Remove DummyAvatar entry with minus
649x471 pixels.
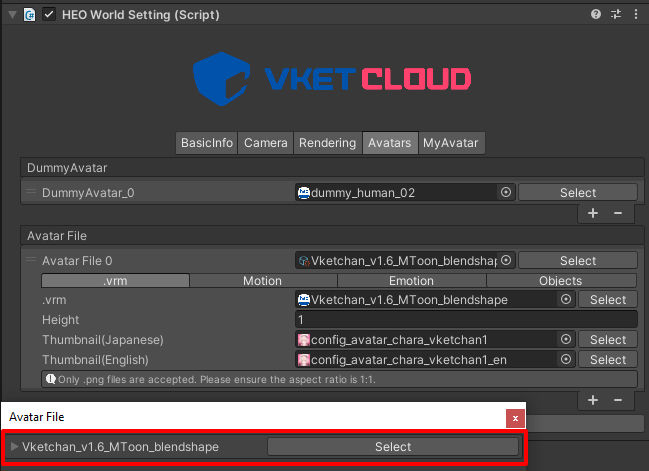[x=618, y=213]
